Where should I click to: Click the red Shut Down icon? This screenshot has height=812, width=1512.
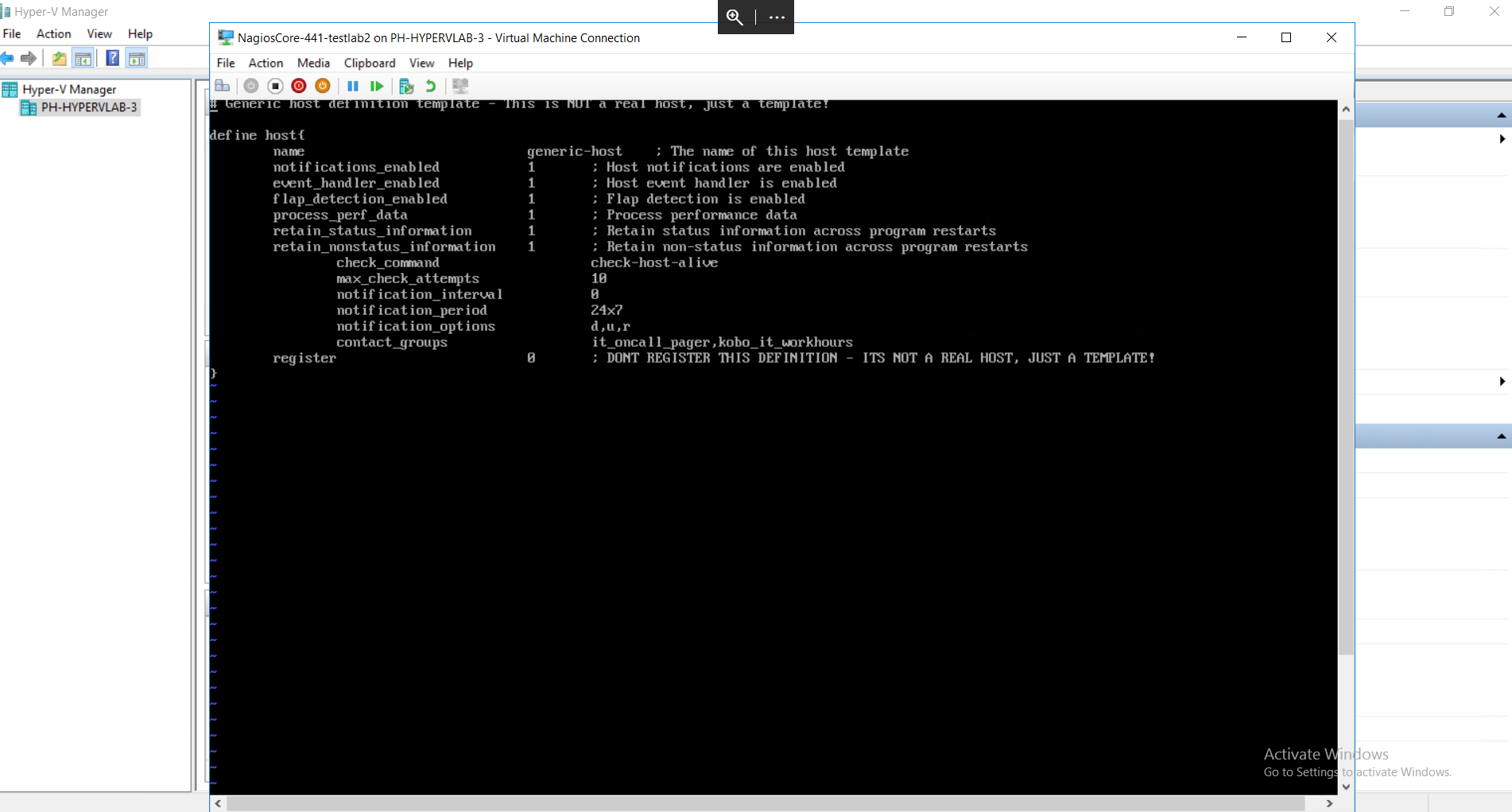299,86
